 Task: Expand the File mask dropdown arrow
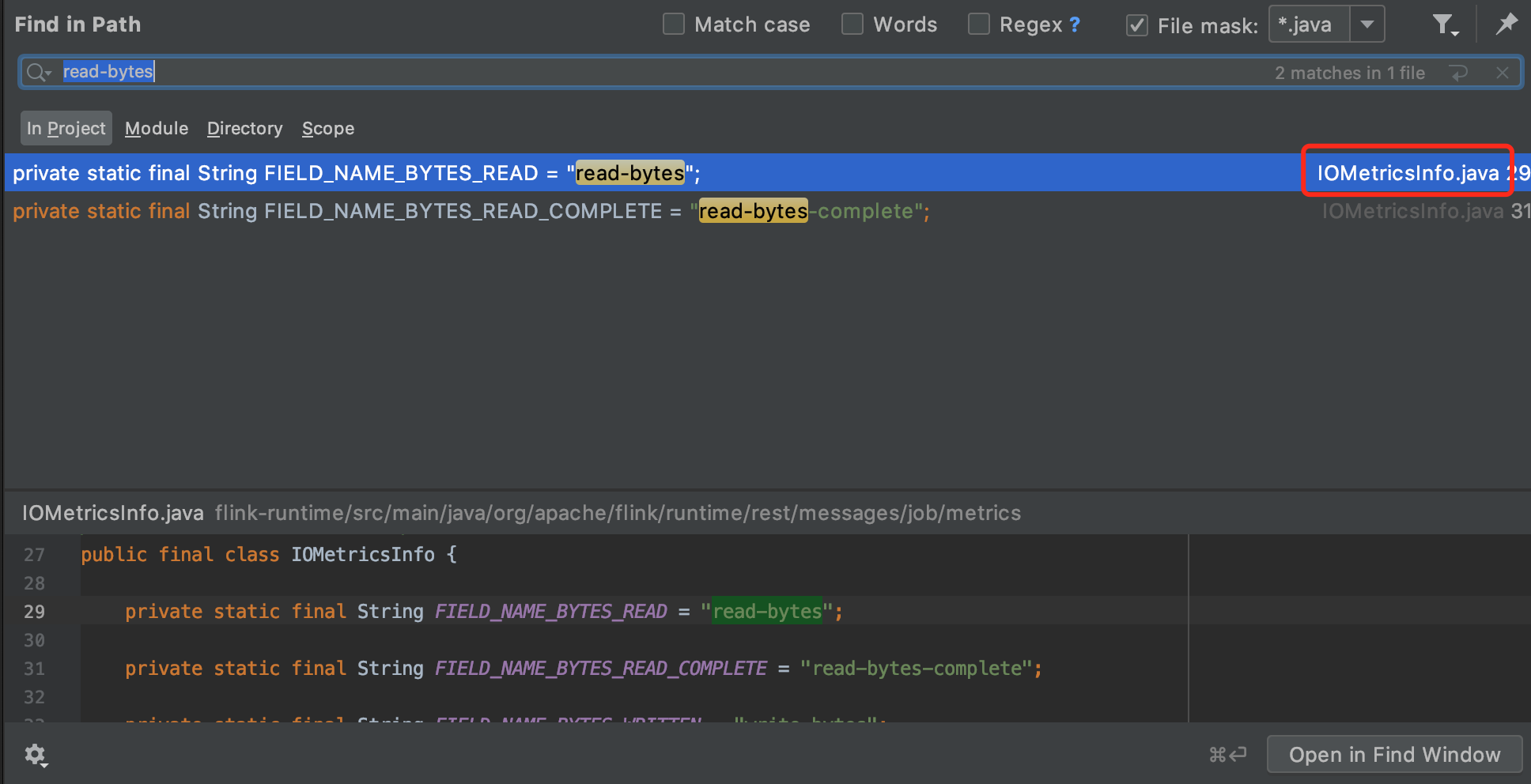1367,24
